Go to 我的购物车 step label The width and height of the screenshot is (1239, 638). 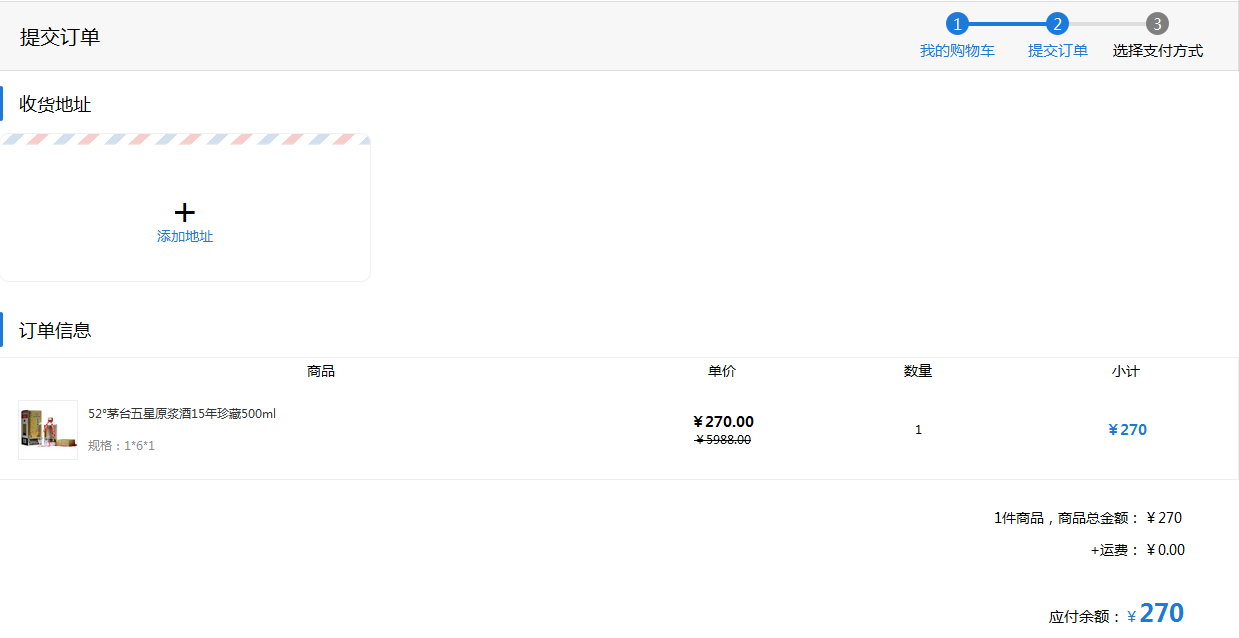tap(957, 51)
